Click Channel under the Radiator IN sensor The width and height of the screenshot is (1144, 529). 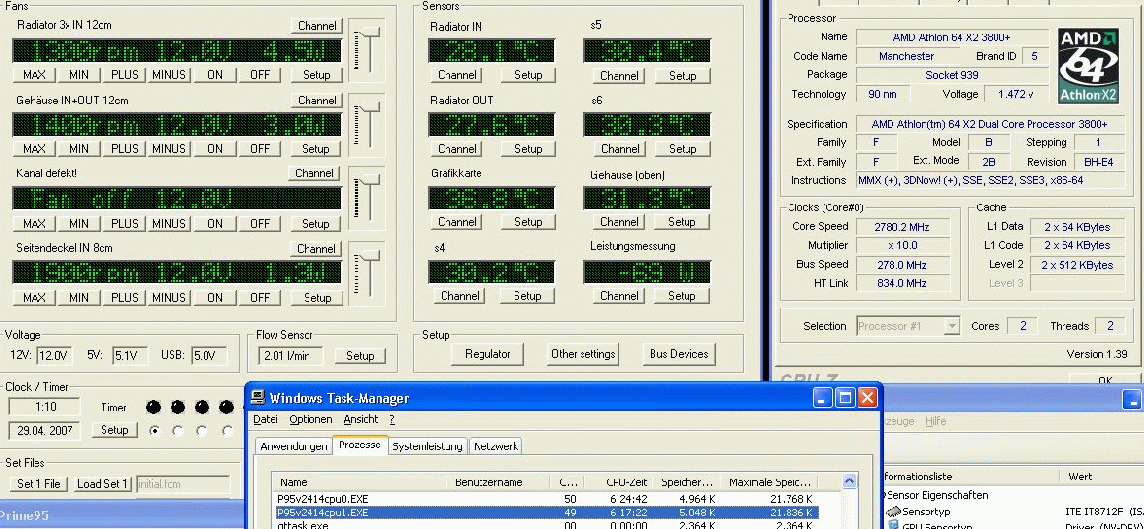pyautogui.click(x=458, y=74)
